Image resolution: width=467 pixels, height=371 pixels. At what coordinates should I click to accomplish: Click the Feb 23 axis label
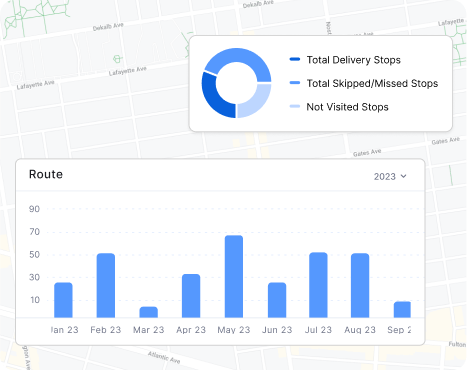(x=106, y=330)
